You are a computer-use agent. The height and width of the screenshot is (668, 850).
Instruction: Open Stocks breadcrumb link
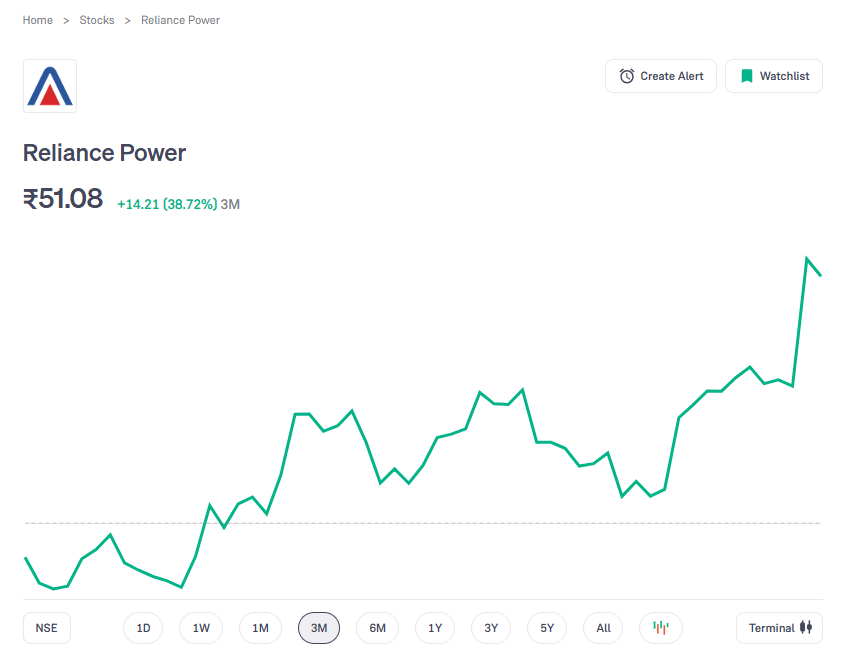(x=97, y=20)
